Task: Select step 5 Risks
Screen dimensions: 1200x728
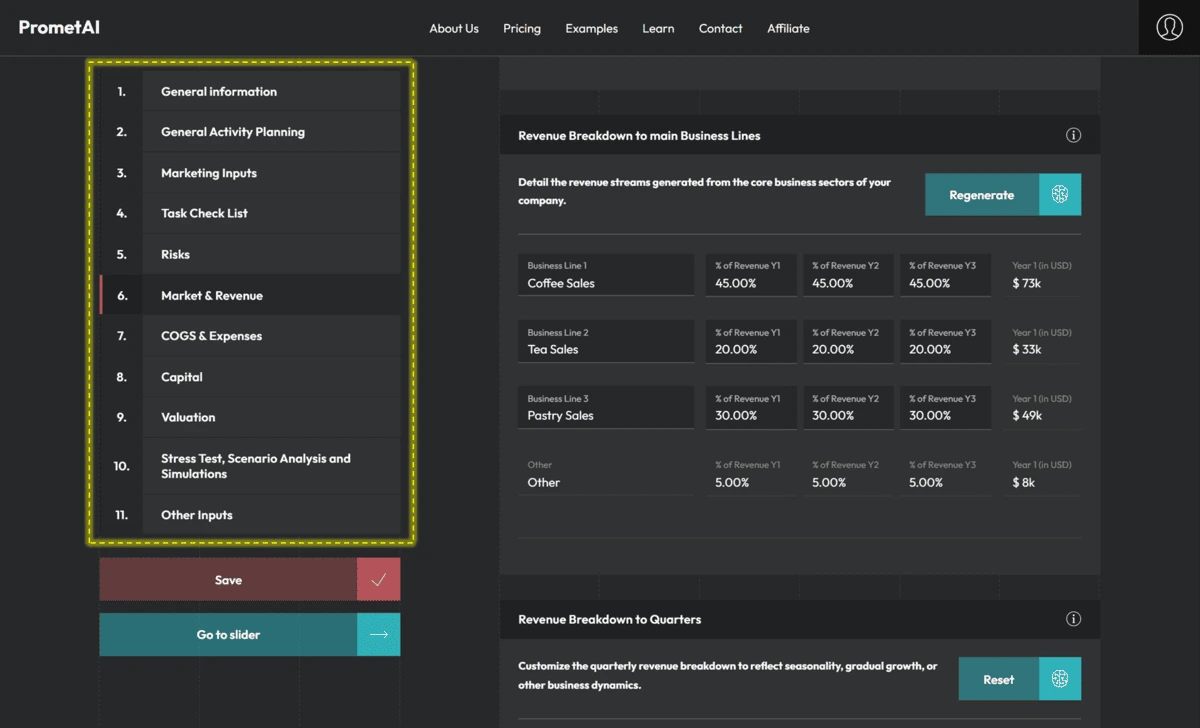Action: click(x=250, y=254)
